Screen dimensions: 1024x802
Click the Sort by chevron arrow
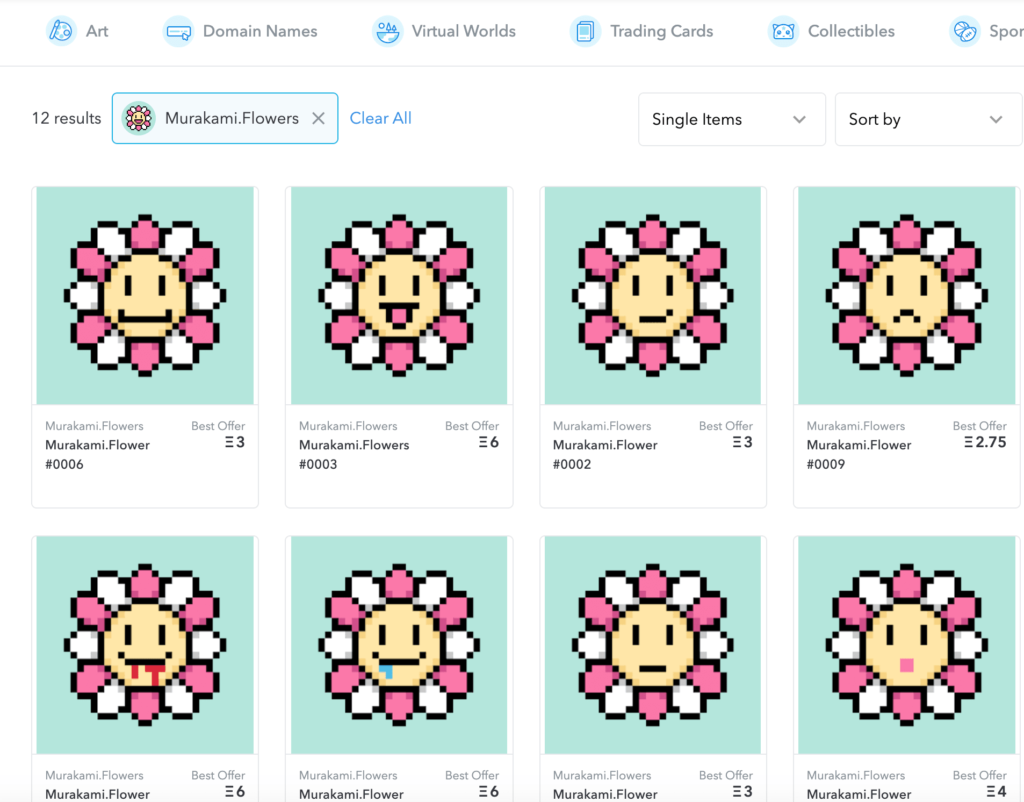click(x=996, y=120)
